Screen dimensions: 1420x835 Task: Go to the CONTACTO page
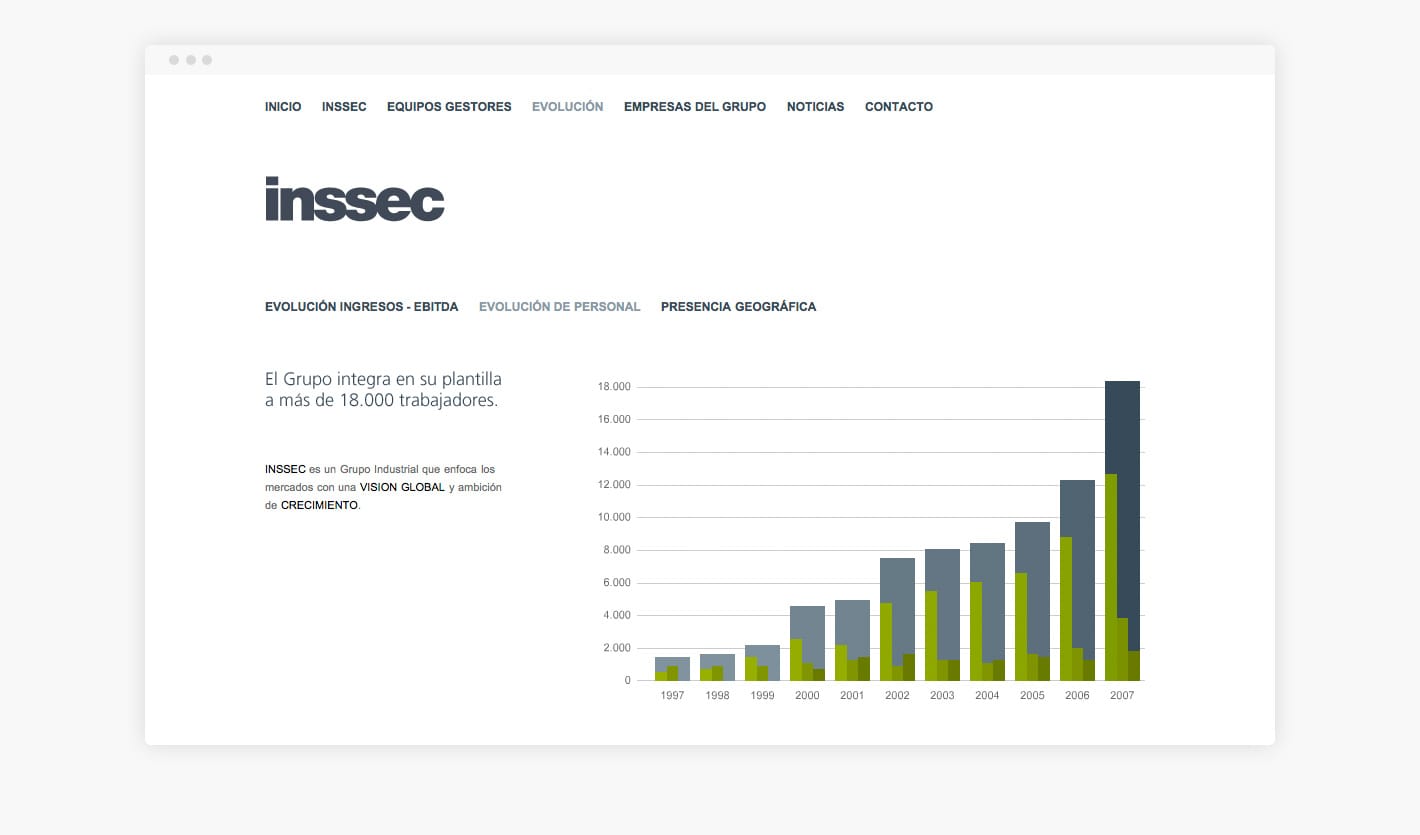(899, 106)
